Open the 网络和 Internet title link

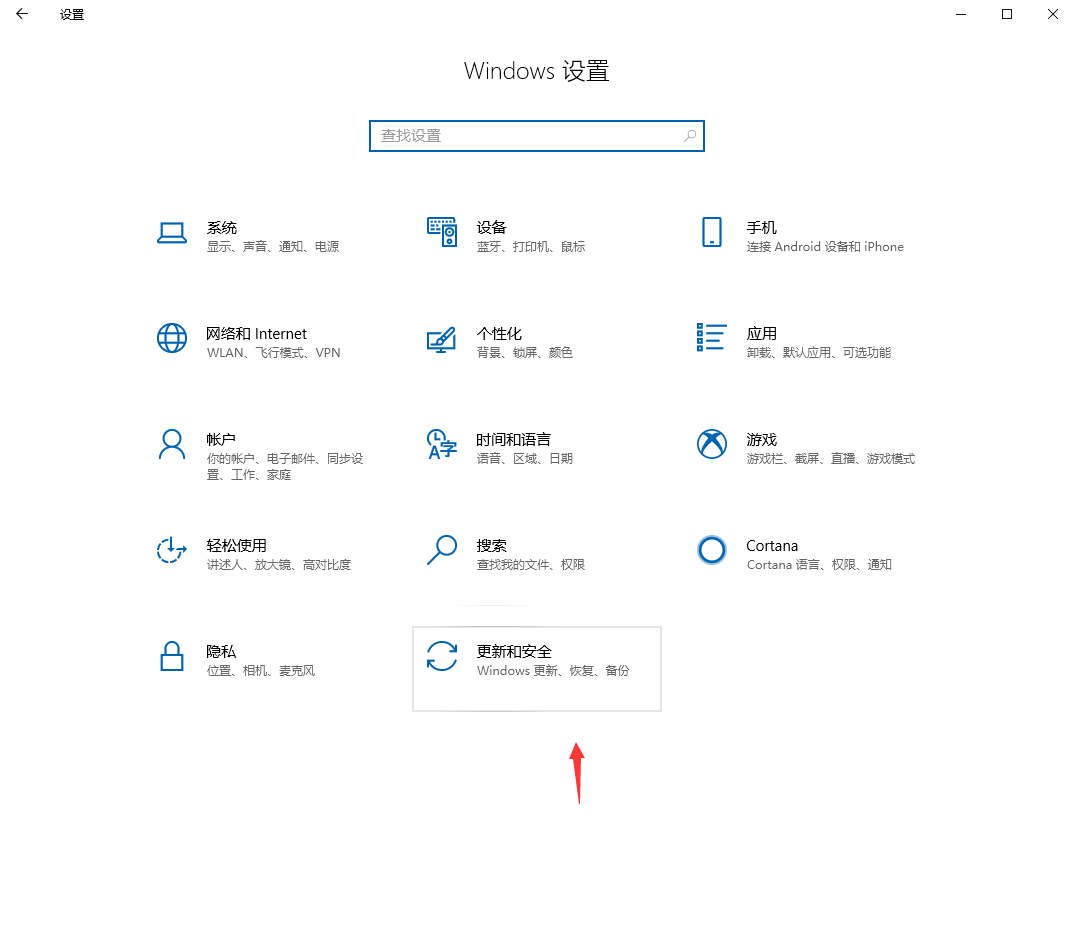pyautogui.click(x=257, y=334)
